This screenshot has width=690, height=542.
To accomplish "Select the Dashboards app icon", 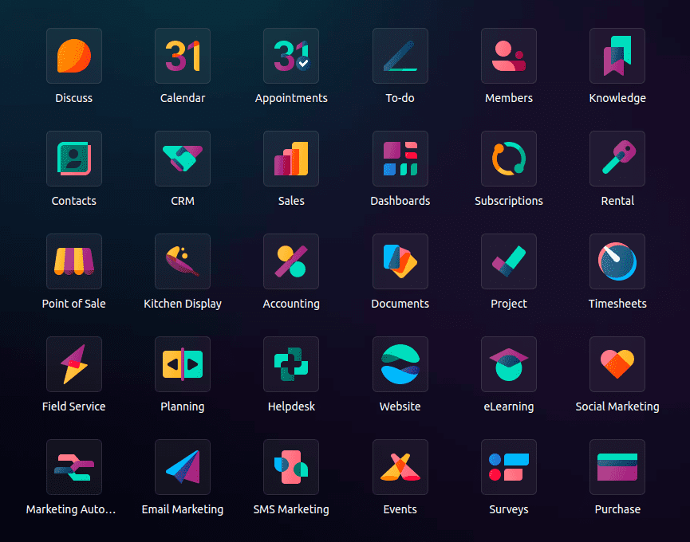I will tap(400, 159).
